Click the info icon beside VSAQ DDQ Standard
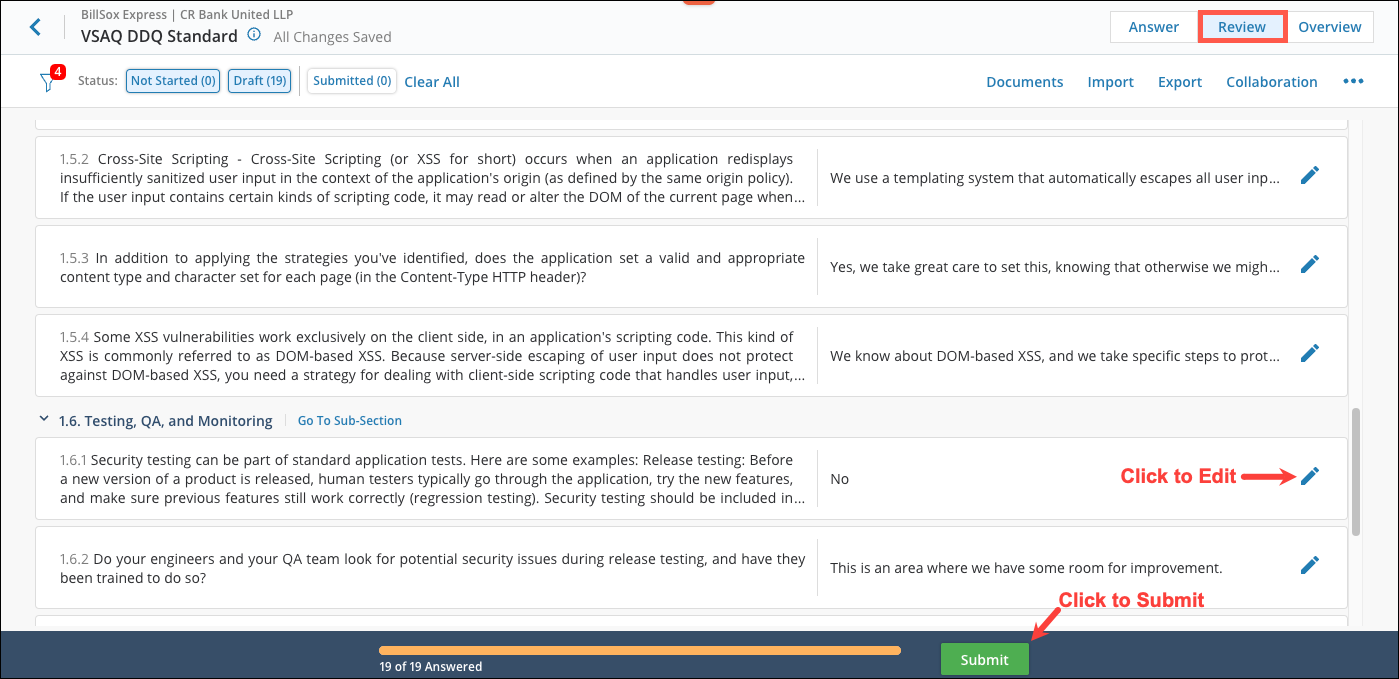 (254, 35)
